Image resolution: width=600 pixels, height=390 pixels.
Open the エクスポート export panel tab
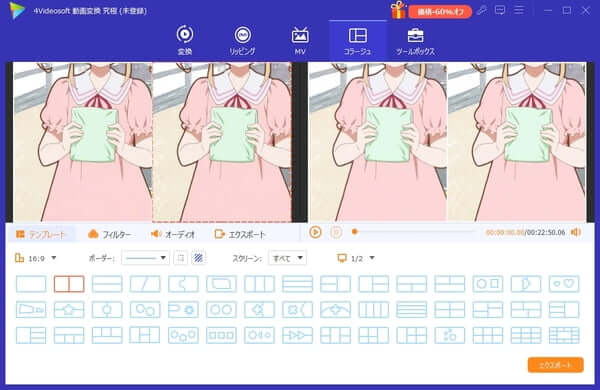click(240, 234)
